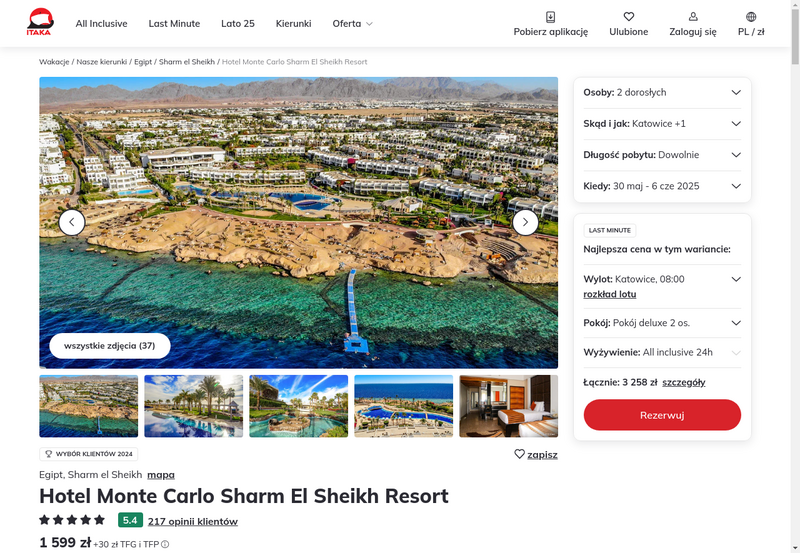Click the red Rezerwuj button
The image size is (800, 553).
coord(662,415)
